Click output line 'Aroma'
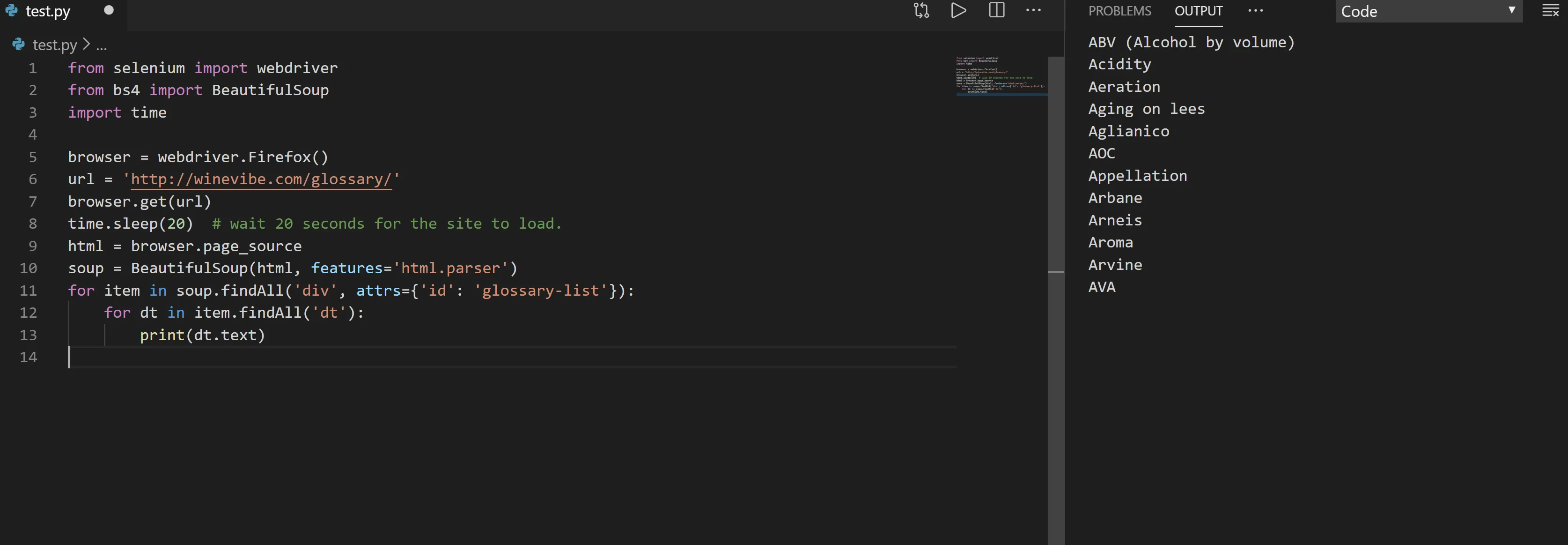Viewport: 1568px width, 545px height. pos(1110,242)
